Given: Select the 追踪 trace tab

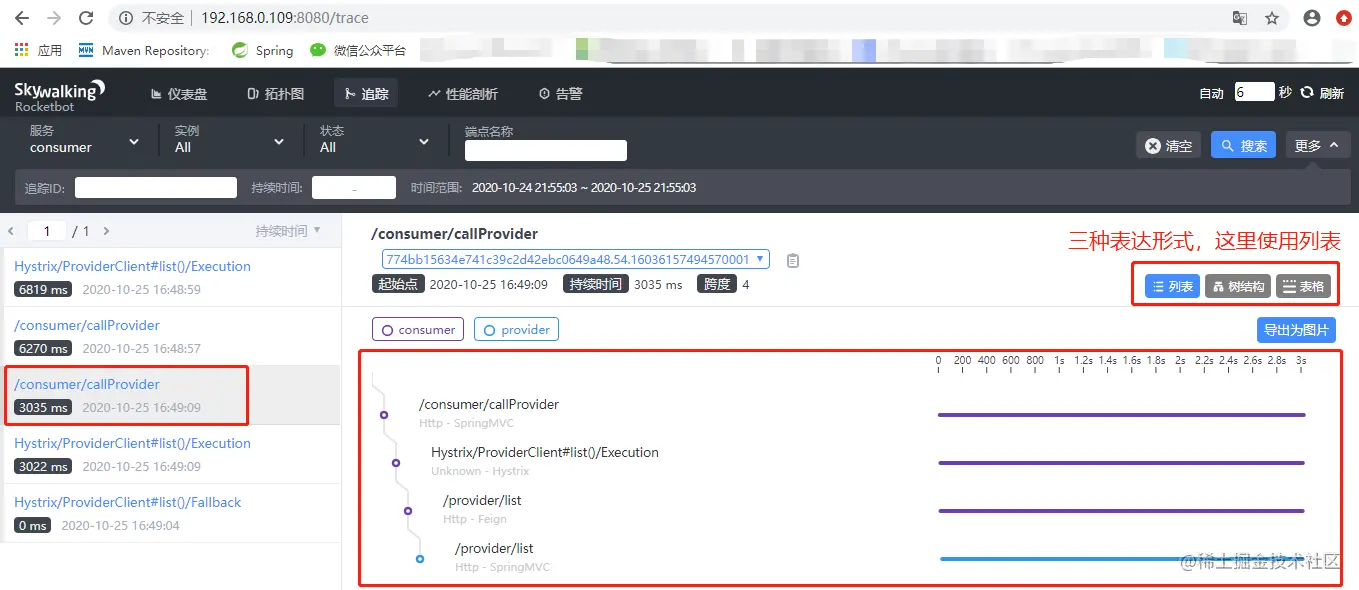Looking at the screenshot, I should [x=365, y=94].
